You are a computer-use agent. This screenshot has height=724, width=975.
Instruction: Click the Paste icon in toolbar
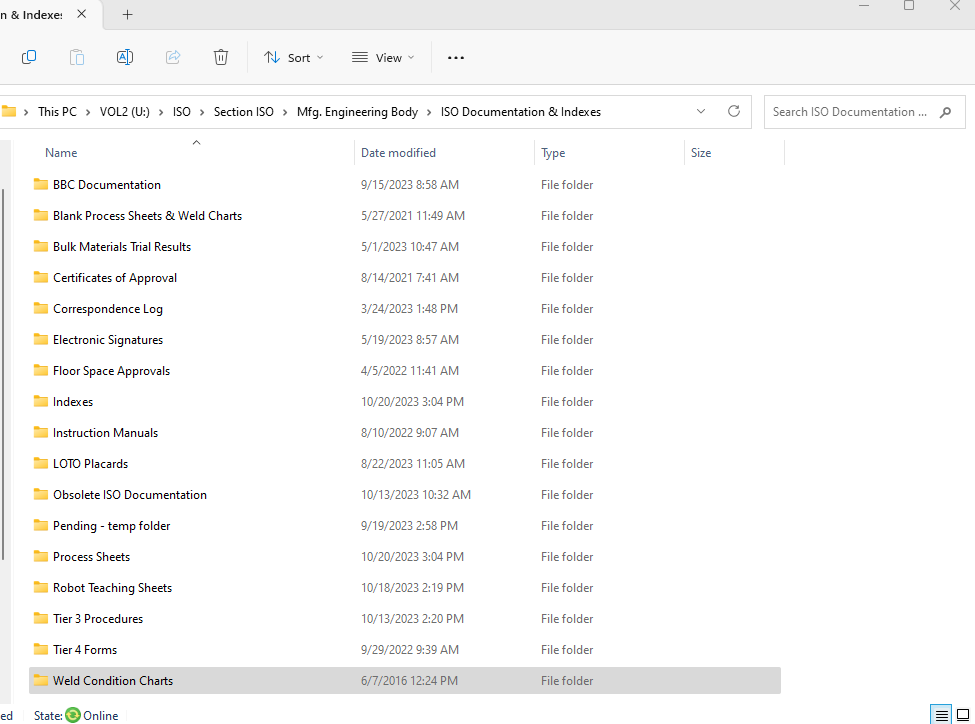(x=77, y=57)
